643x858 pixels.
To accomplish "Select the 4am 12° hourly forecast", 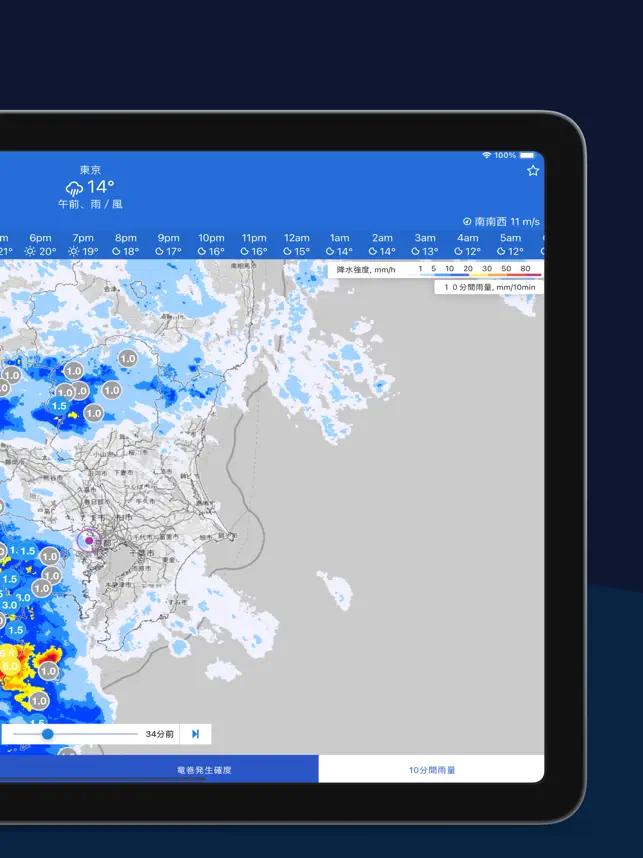I will point(467,245).
